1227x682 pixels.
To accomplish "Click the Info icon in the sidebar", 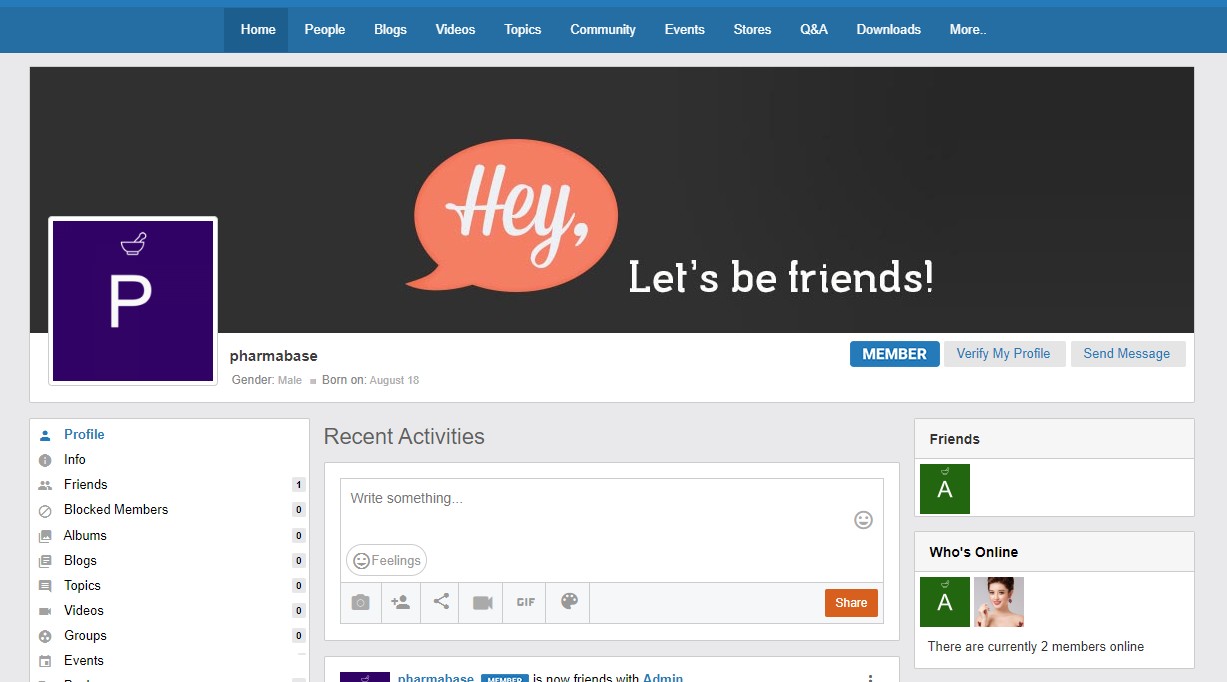I will (45, 459).
